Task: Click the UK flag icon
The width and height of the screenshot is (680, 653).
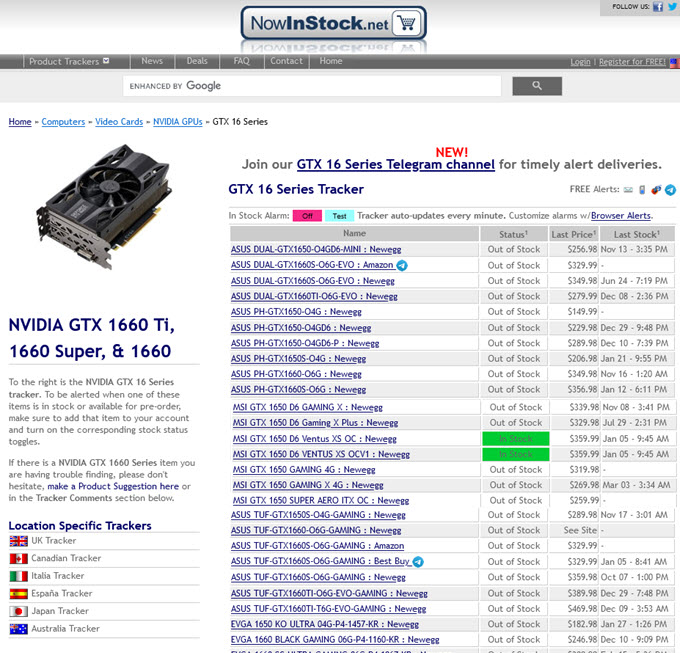Action: tap(19, 541)
